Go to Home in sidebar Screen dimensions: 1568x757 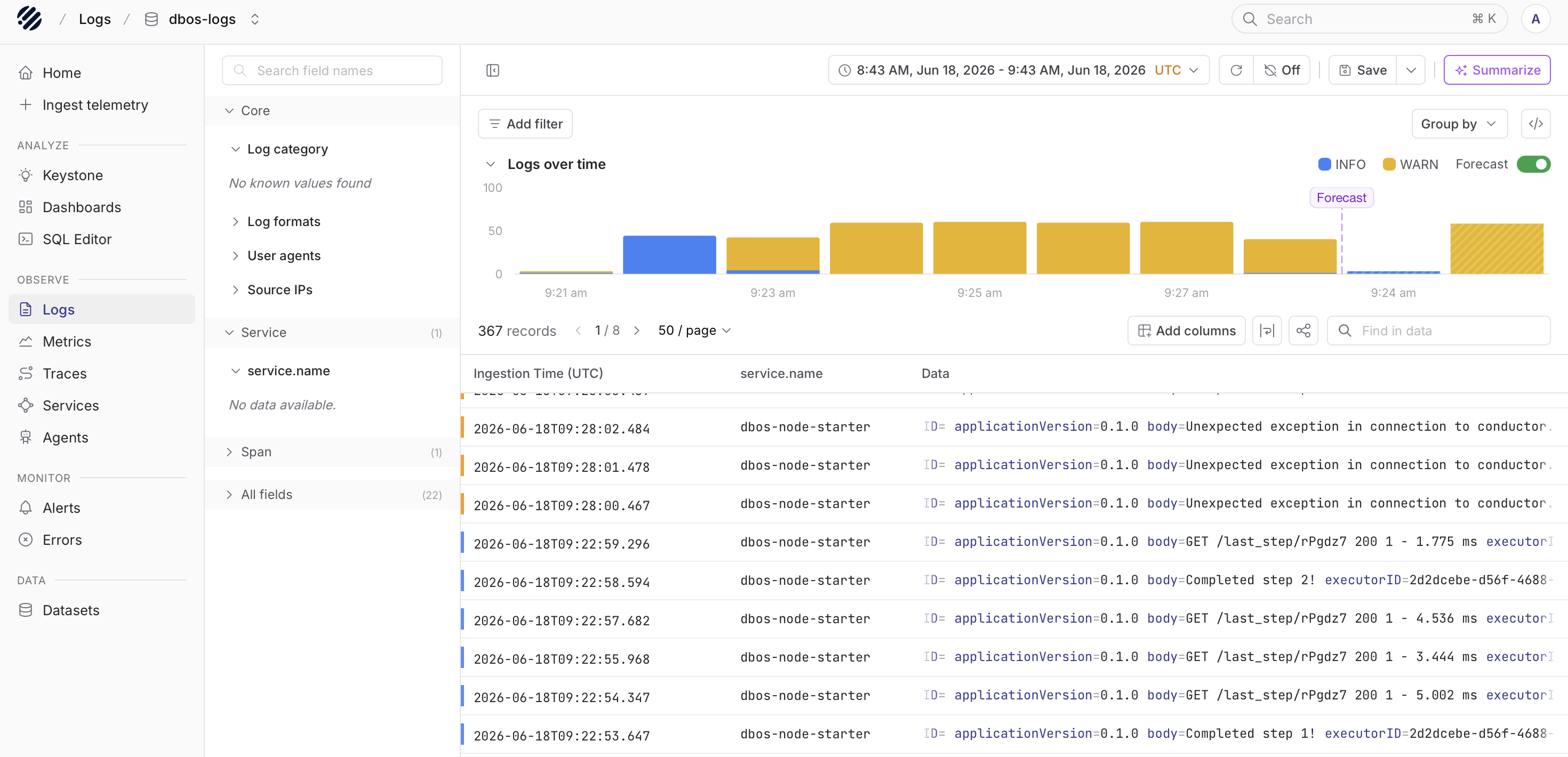click(x=102, y=73)
